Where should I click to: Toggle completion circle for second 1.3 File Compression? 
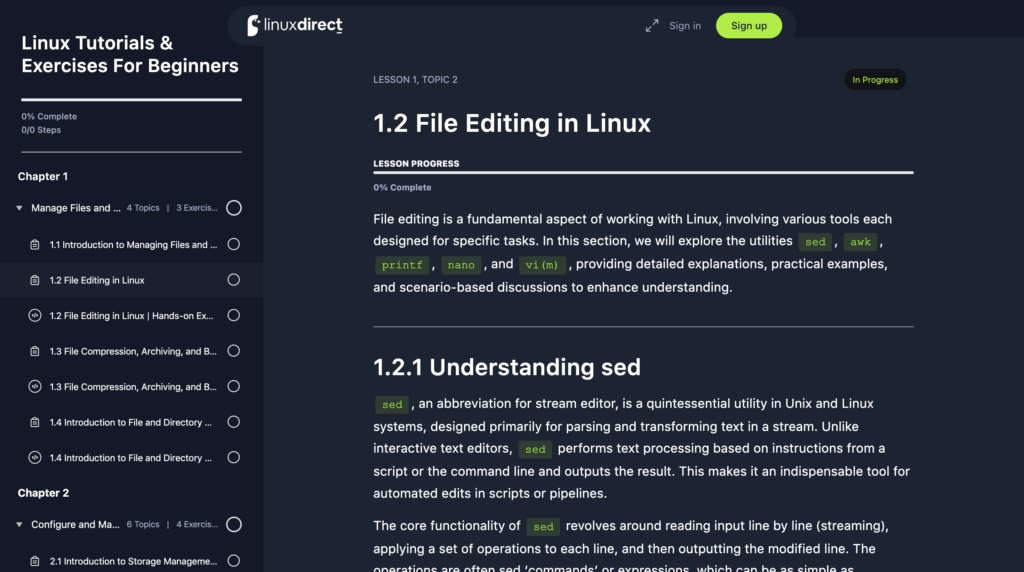pyautogui.click(x=234, y=387)
